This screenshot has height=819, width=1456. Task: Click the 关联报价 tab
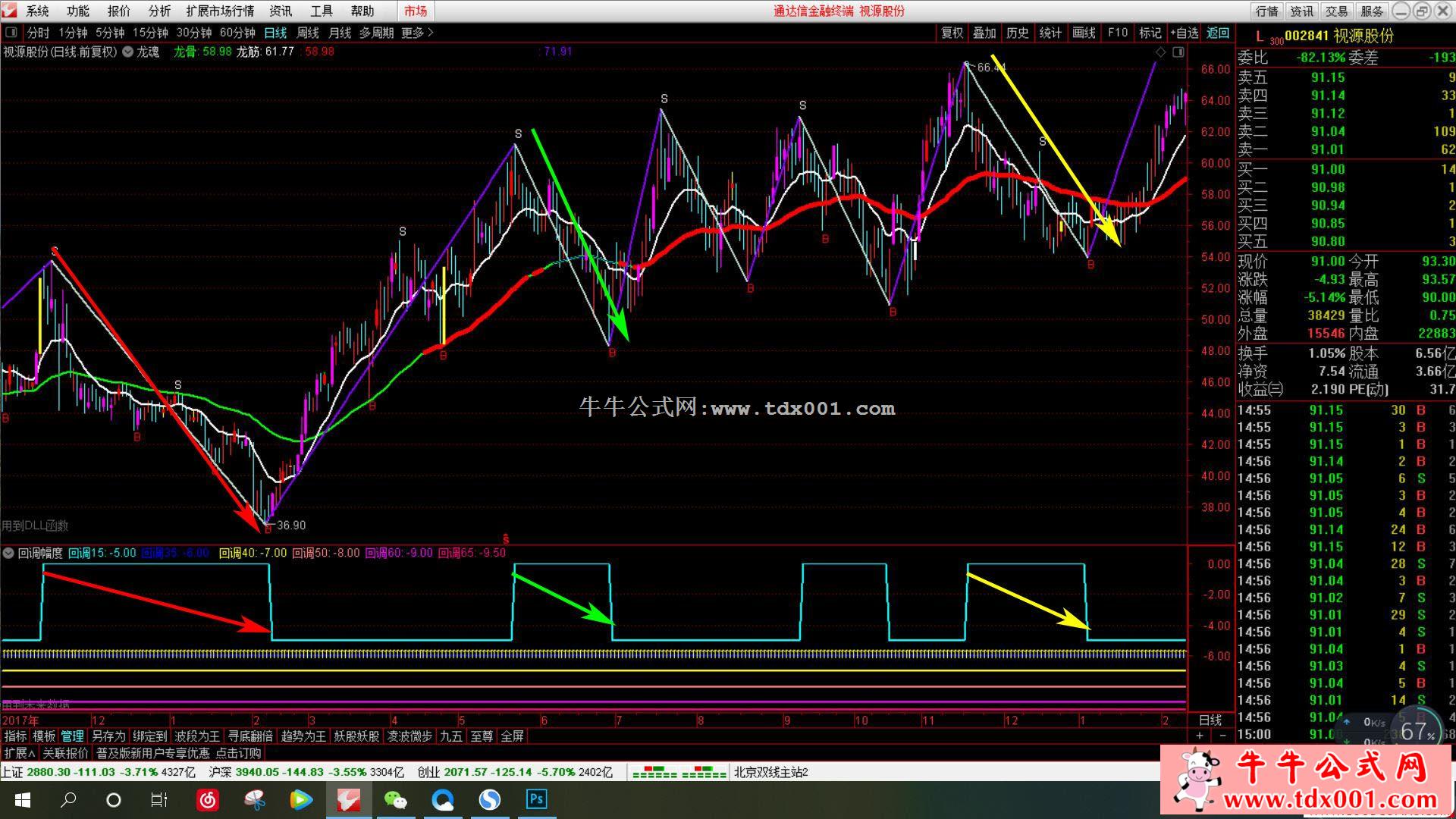tap(65, 753)
